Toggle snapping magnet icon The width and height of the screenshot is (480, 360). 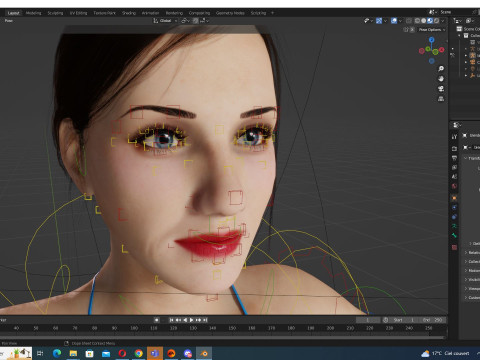[x=195, y=21]
